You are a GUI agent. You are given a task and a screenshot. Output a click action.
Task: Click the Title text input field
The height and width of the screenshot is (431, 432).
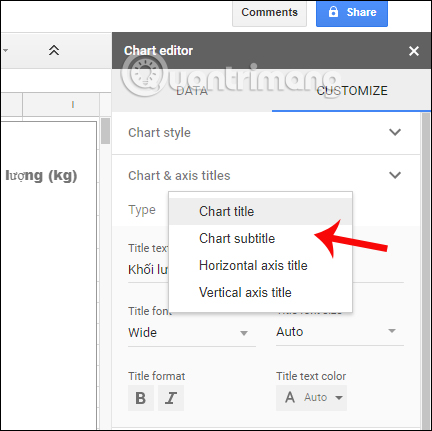point(266,269)
